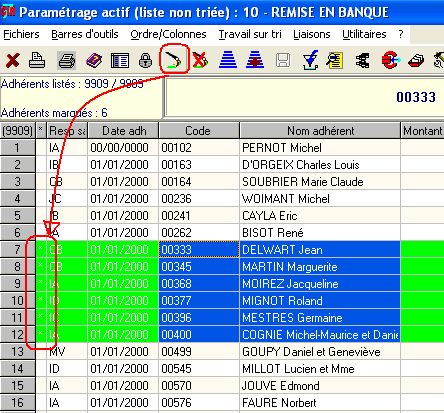The image size is (444, 413).
Task: Click name cell DELWART Jean
Action: tap(320, 250)
